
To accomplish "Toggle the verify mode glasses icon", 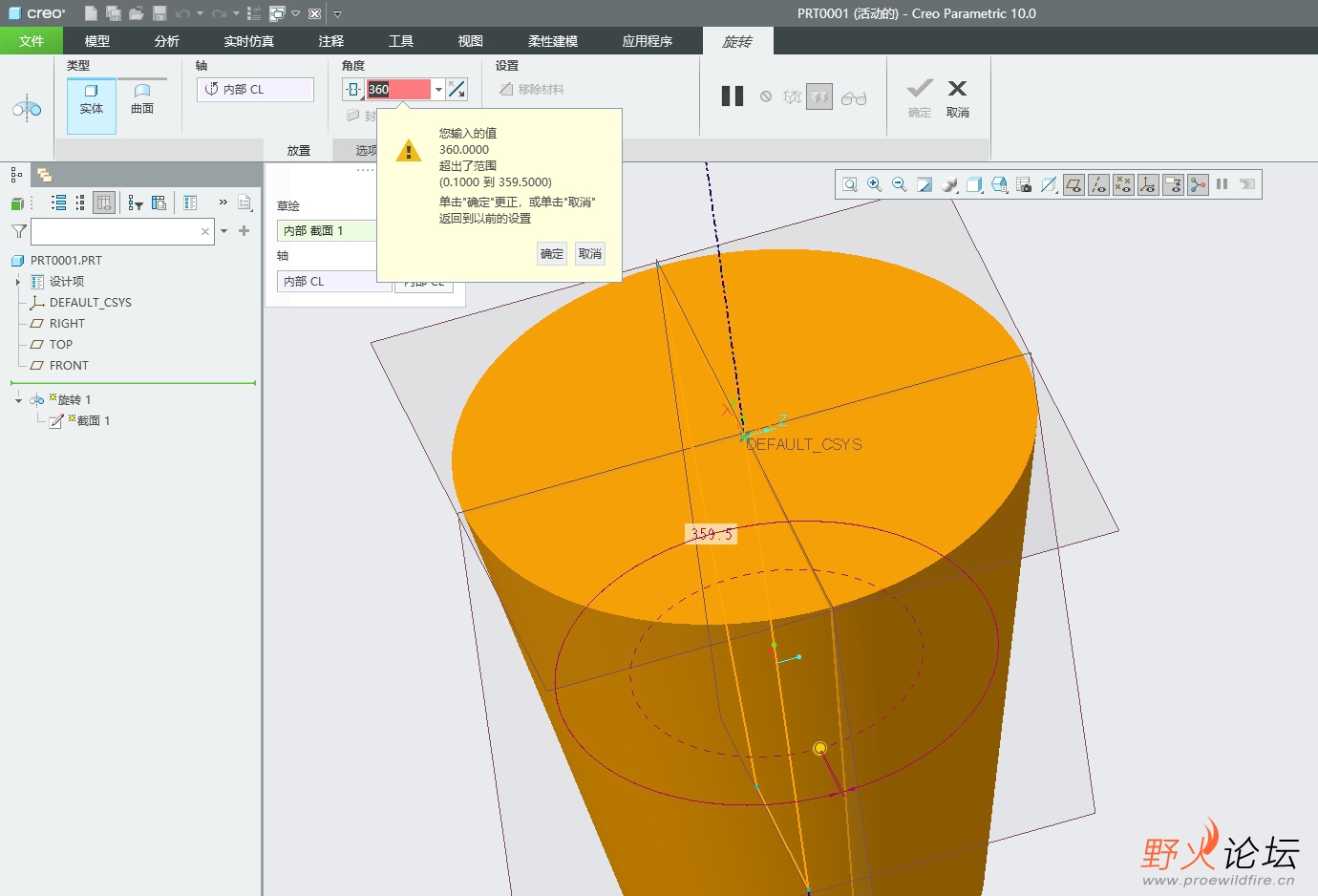I will (x=854, y=97).
